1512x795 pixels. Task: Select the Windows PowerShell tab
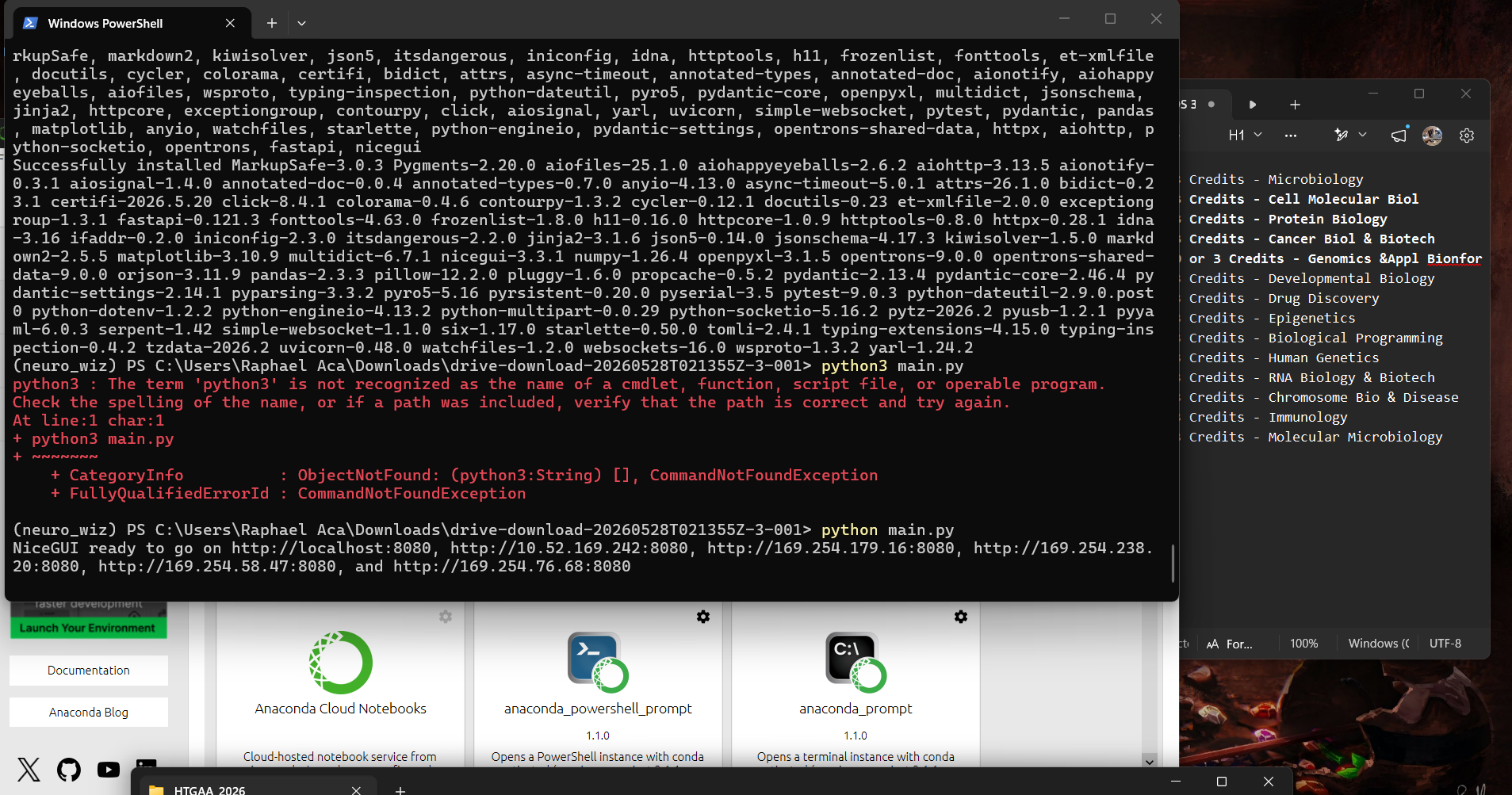(x=132, y=23)
